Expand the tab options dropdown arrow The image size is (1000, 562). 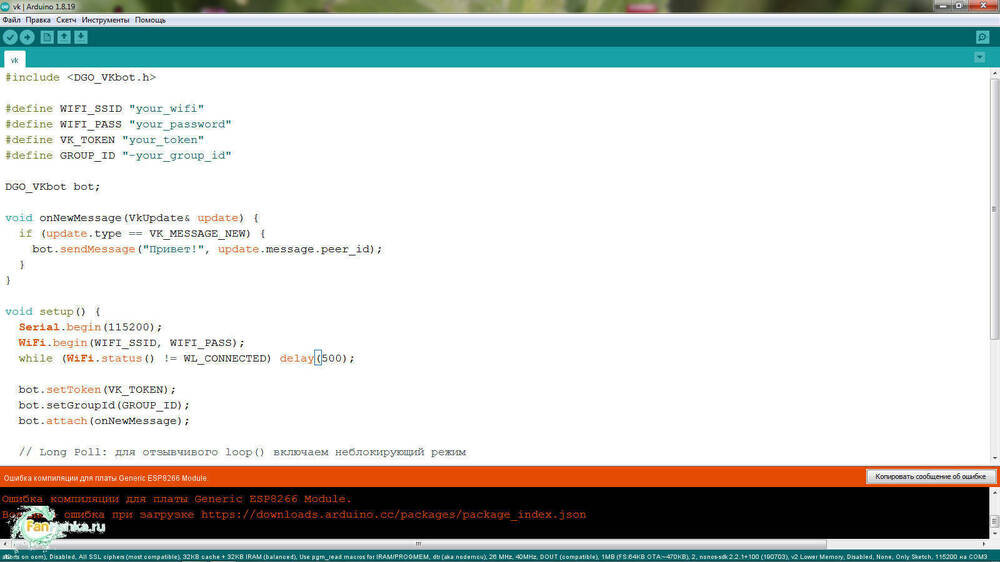(x=980, y=57)
